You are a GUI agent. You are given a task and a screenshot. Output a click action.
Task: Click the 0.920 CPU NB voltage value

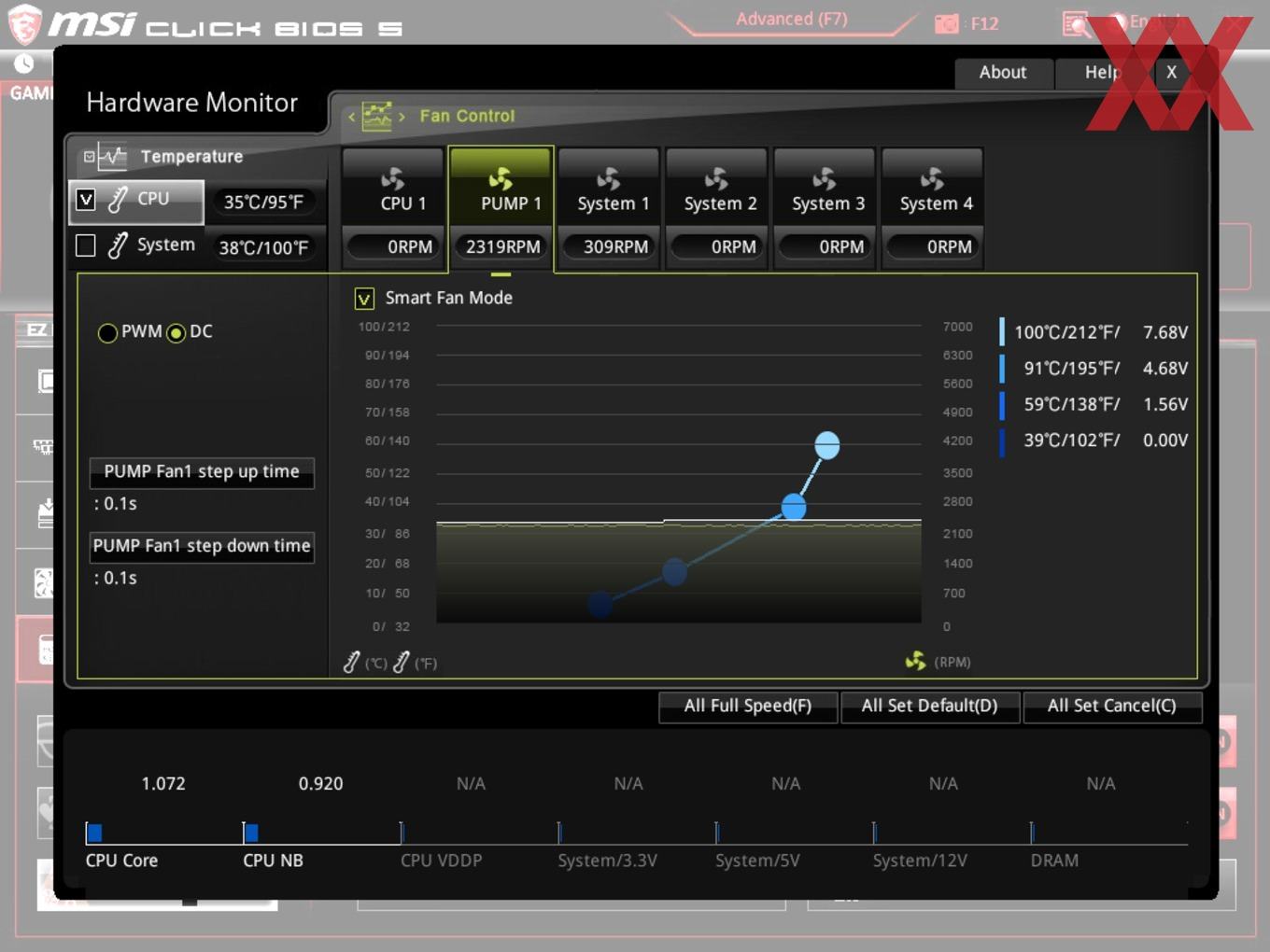pyautogui.click(x=320, y=784)
